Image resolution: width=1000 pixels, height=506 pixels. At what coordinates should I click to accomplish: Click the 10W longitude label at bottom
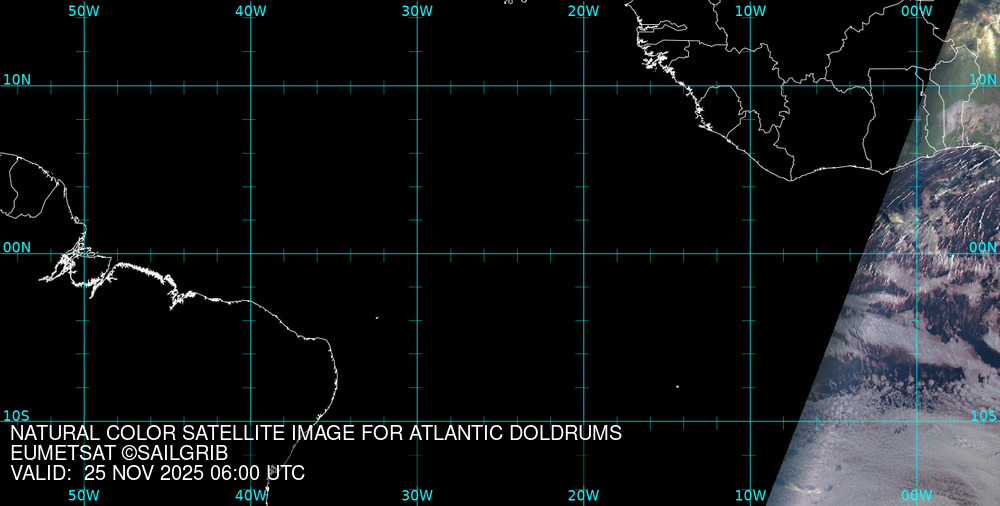coord(750,495)
